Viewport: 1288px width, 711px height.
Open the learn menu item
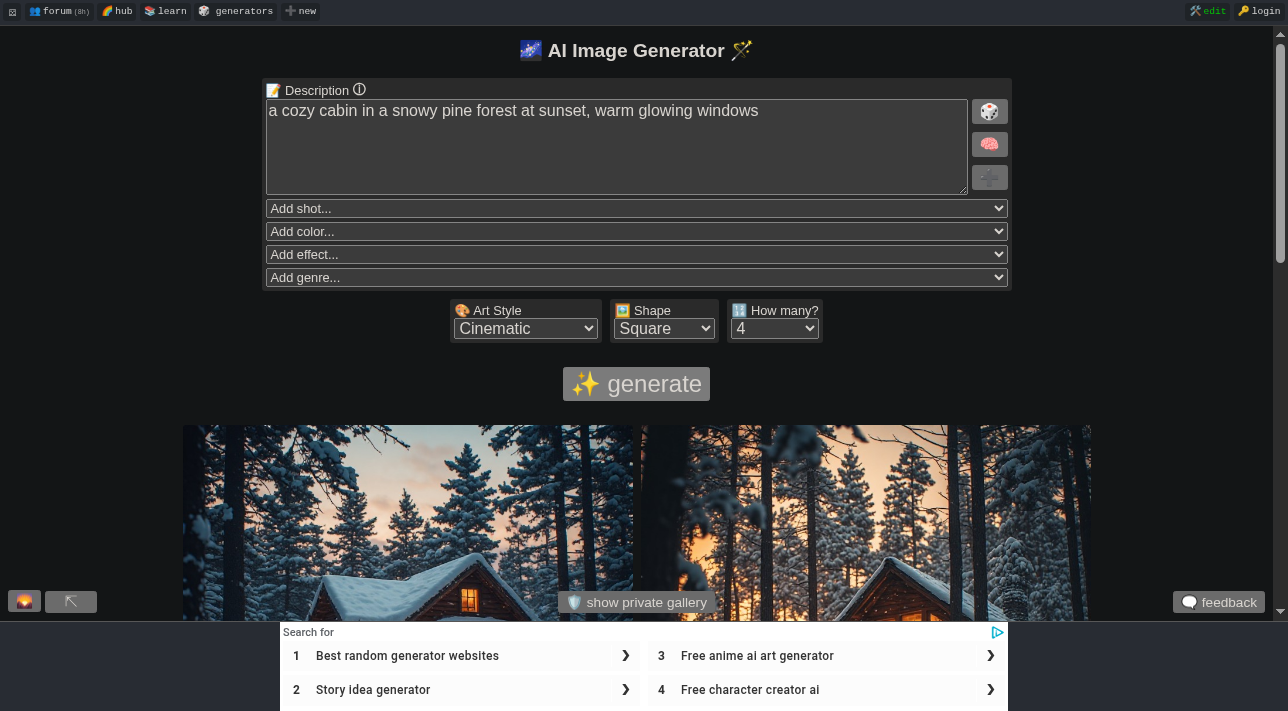[165, 11]
